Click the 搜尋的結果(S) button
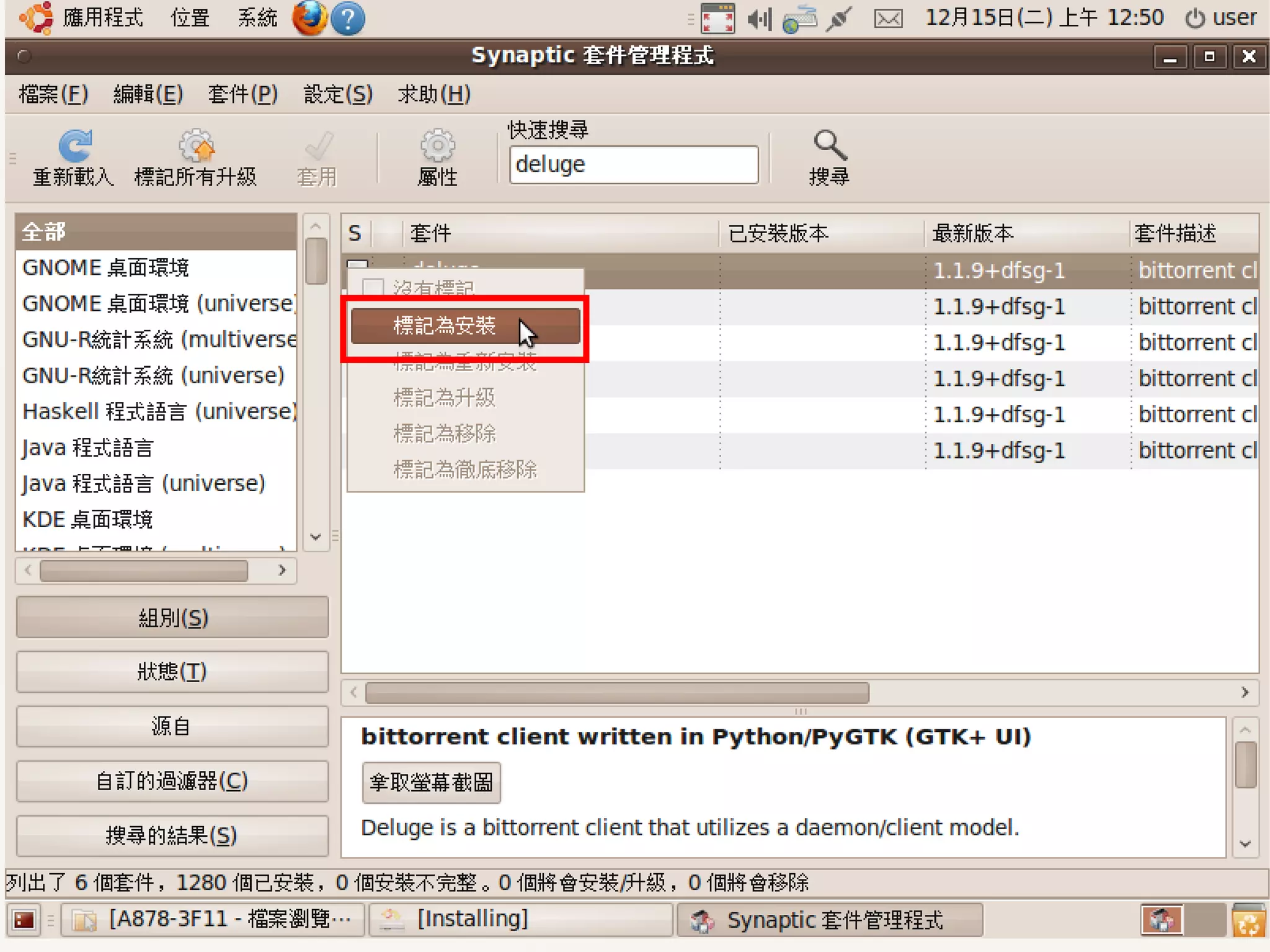The width and height of the screenshot is (1270, 952). (x=172, y=835)
